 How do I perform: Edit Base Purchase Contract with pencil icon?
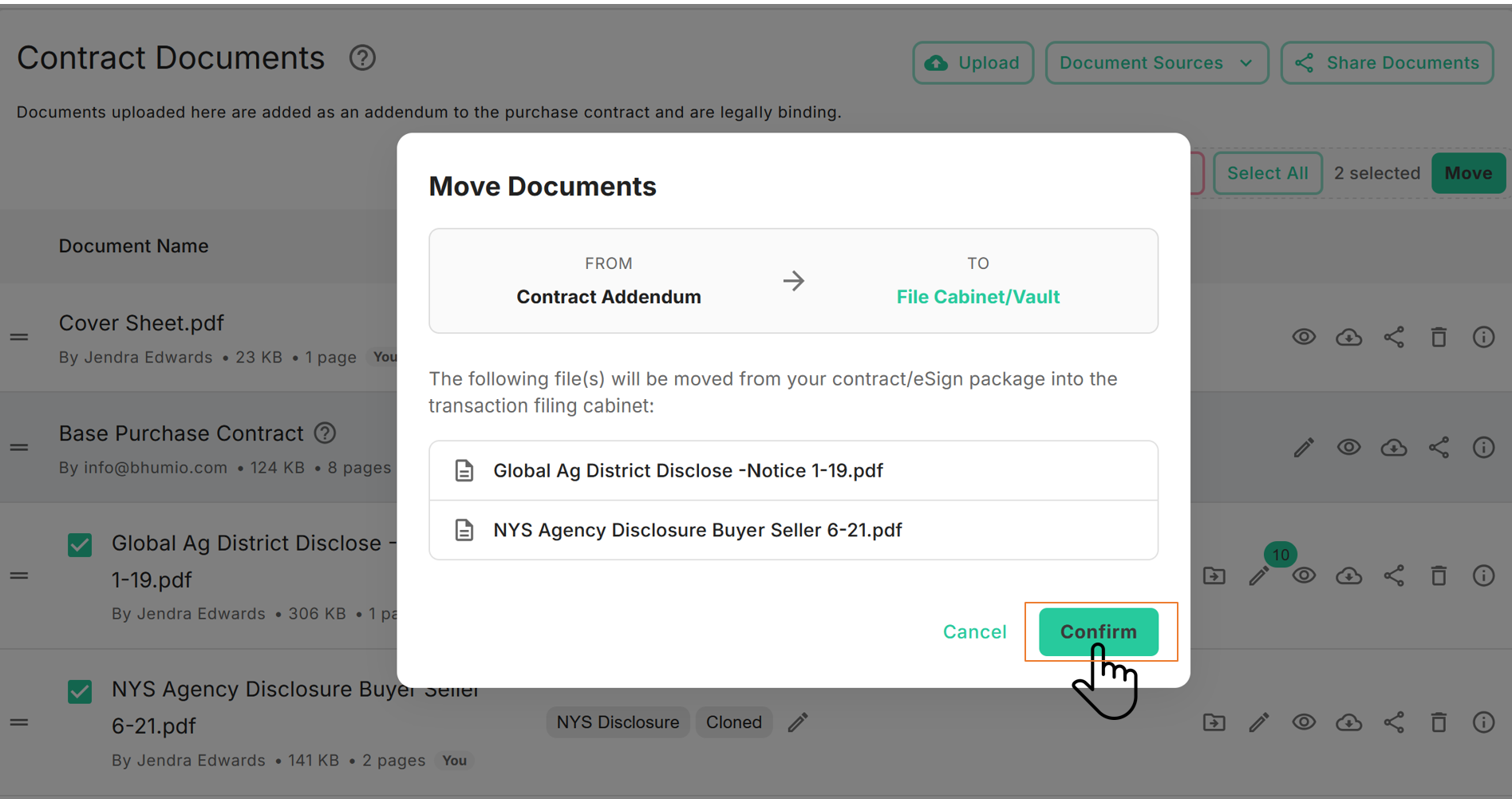tap(1304, 447)
